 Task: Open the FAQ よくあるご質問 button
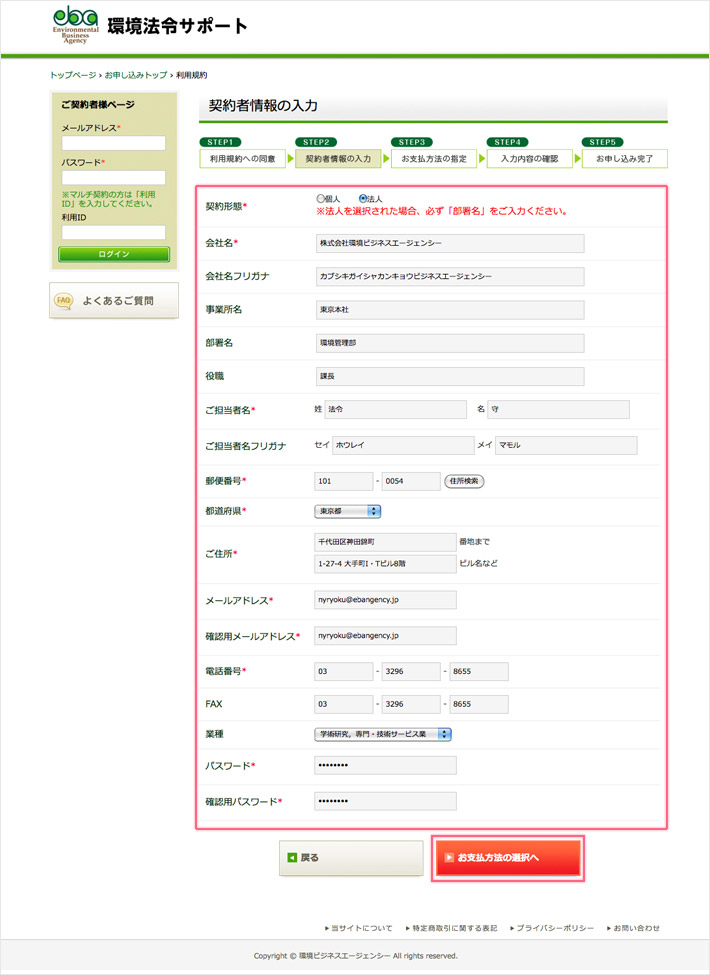point(114,300)
